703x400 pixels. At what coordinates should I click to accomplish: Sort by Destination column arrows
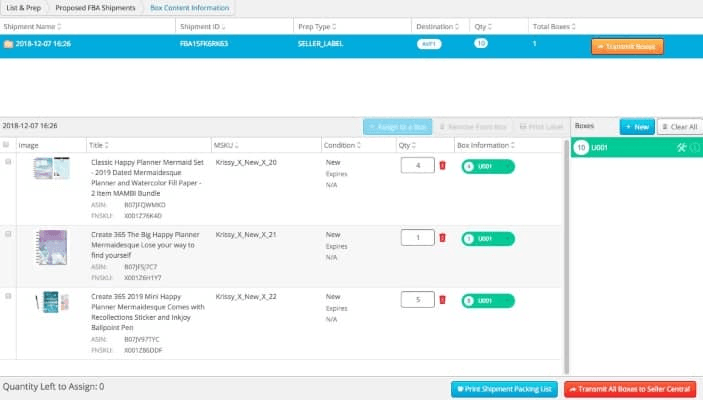457,27
